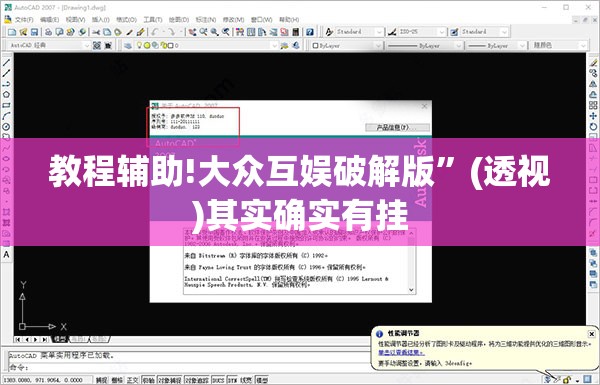Expand the 随颜色 plot style dropdown
The image size is (600, 385).
pos(583,46)
